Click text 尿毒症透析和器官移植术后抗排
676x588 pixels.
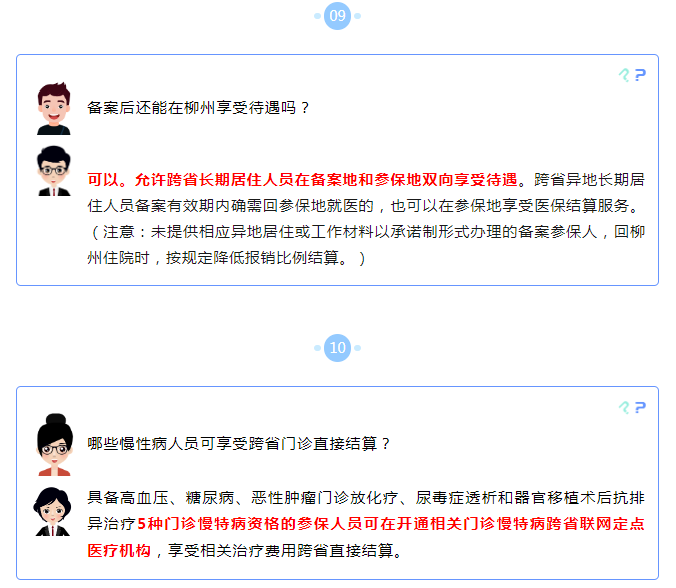(x=530, y=497)
